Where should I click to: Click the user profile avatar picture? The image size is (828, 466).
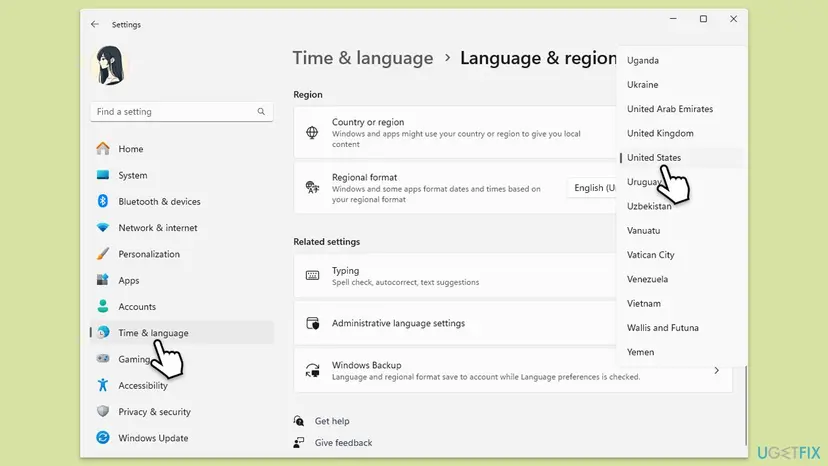(x=110, y=66)
